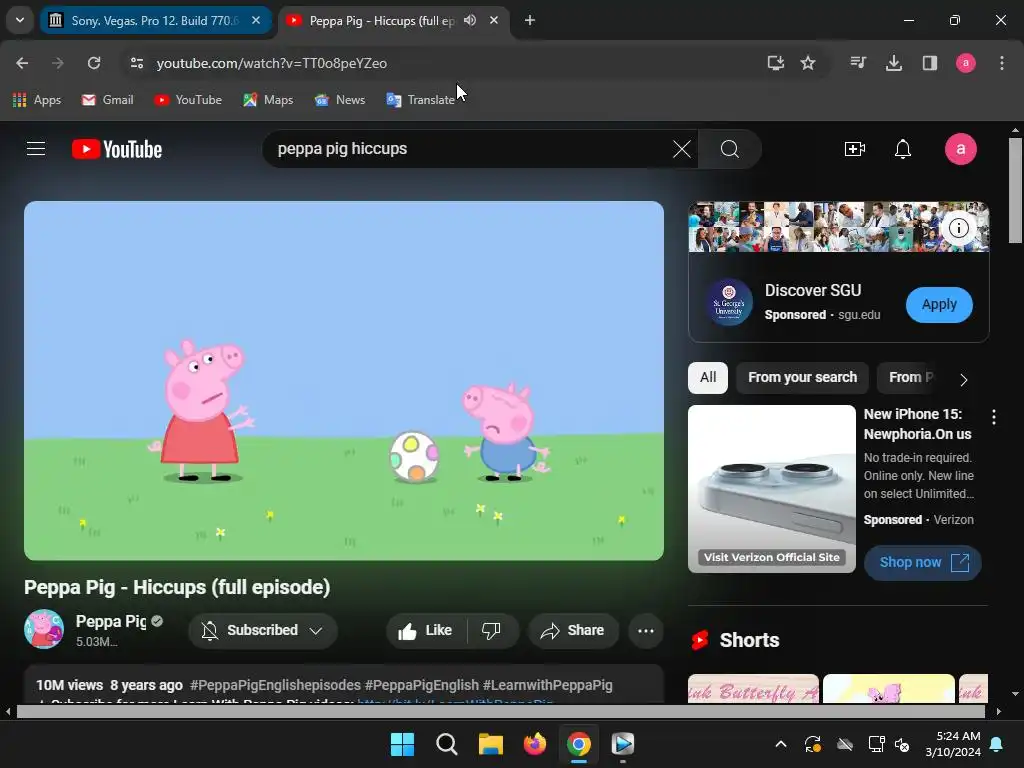Select From your search chip
Image resolution: width=1024 pixels, height=768 pixels.
click(x=802, y=377)
